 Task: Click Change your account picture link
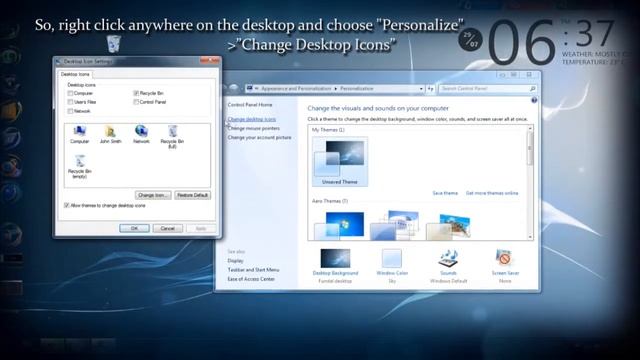[x=259, y=138]
